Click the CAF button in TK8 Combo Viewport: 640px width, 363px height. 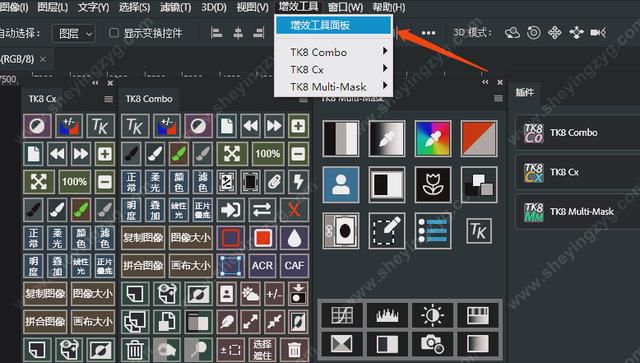[294, 265]
